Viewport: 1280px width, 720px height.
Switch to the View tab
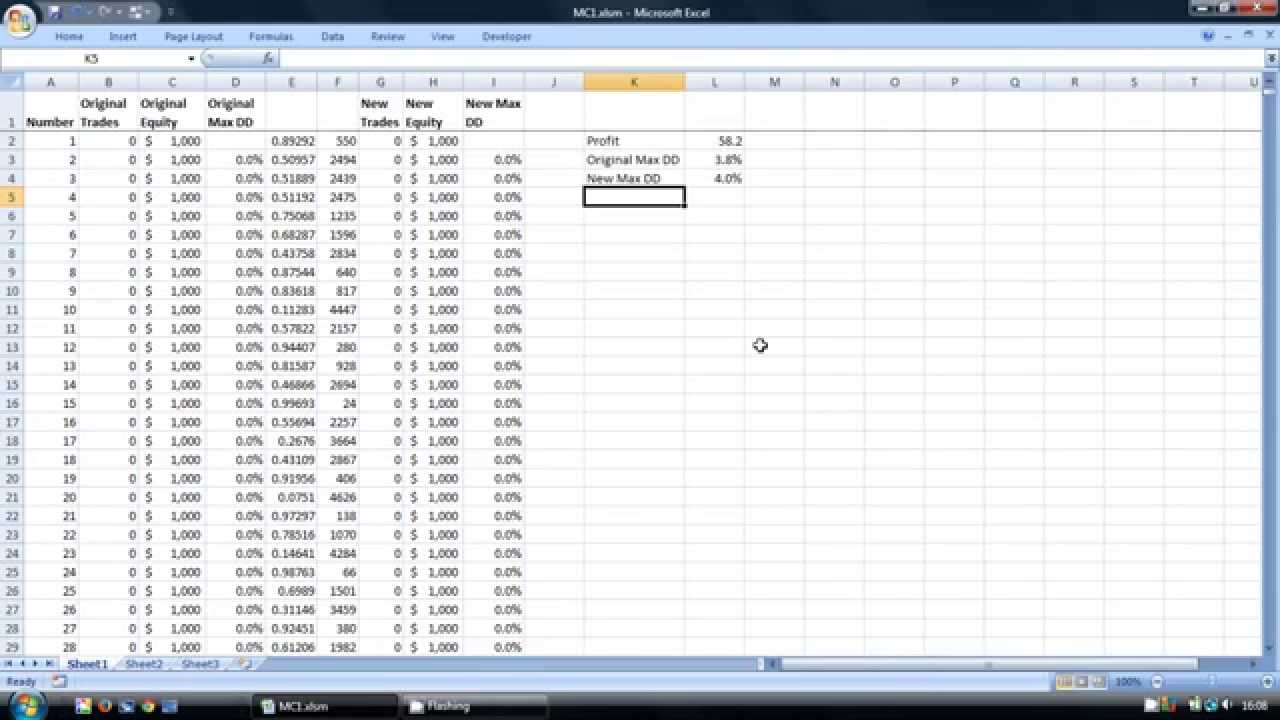[443, 36]
